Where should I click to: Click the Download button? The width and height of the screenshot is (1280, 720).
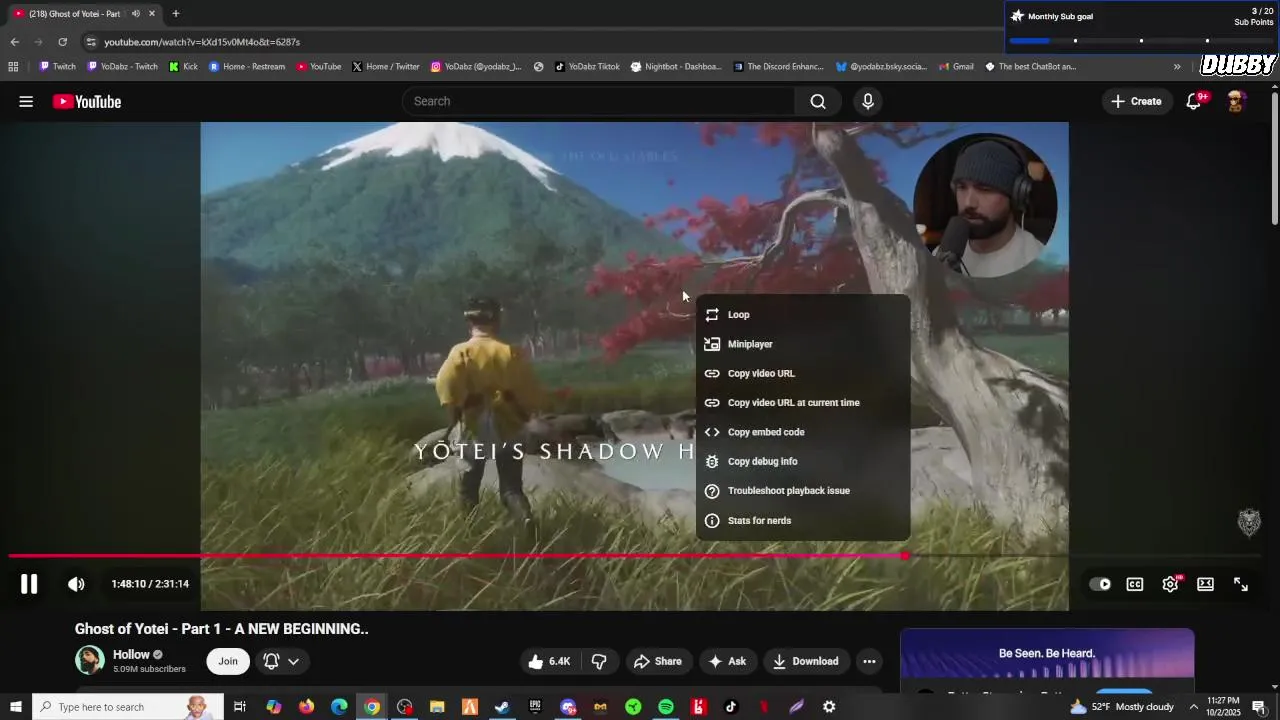(806, 661)
